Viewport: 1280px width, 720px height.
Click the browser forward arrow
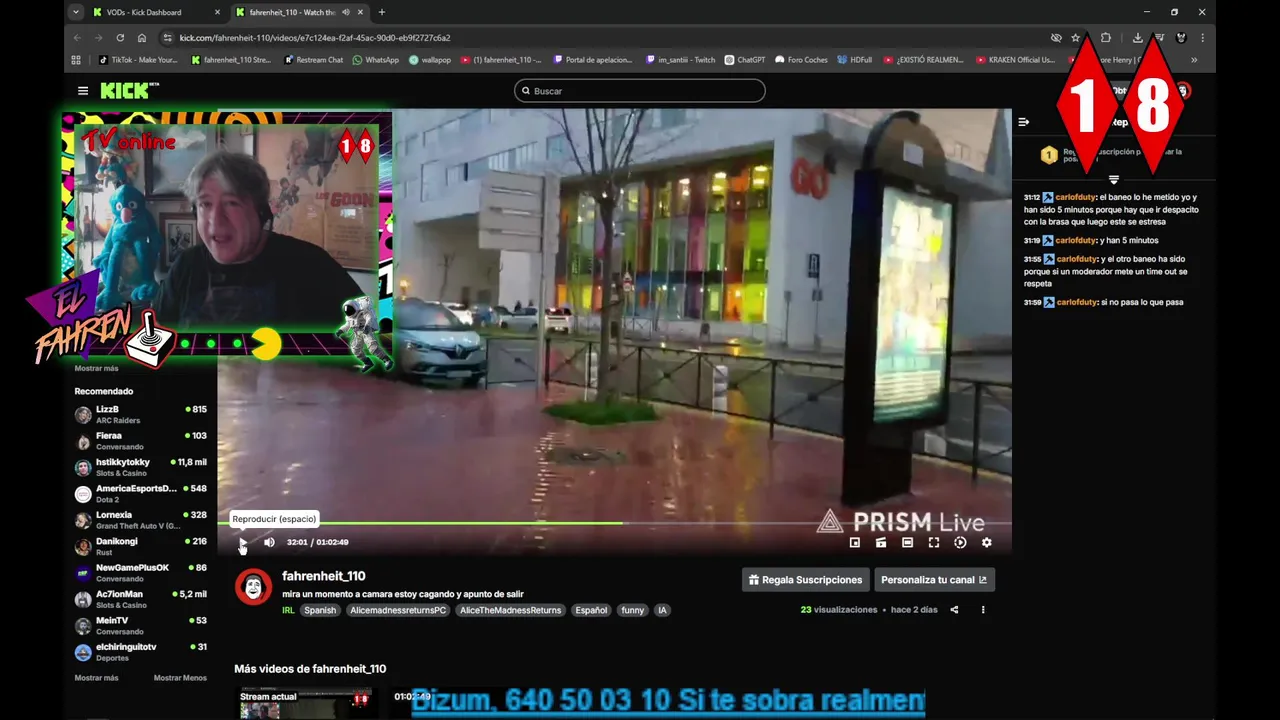[98, 38]
